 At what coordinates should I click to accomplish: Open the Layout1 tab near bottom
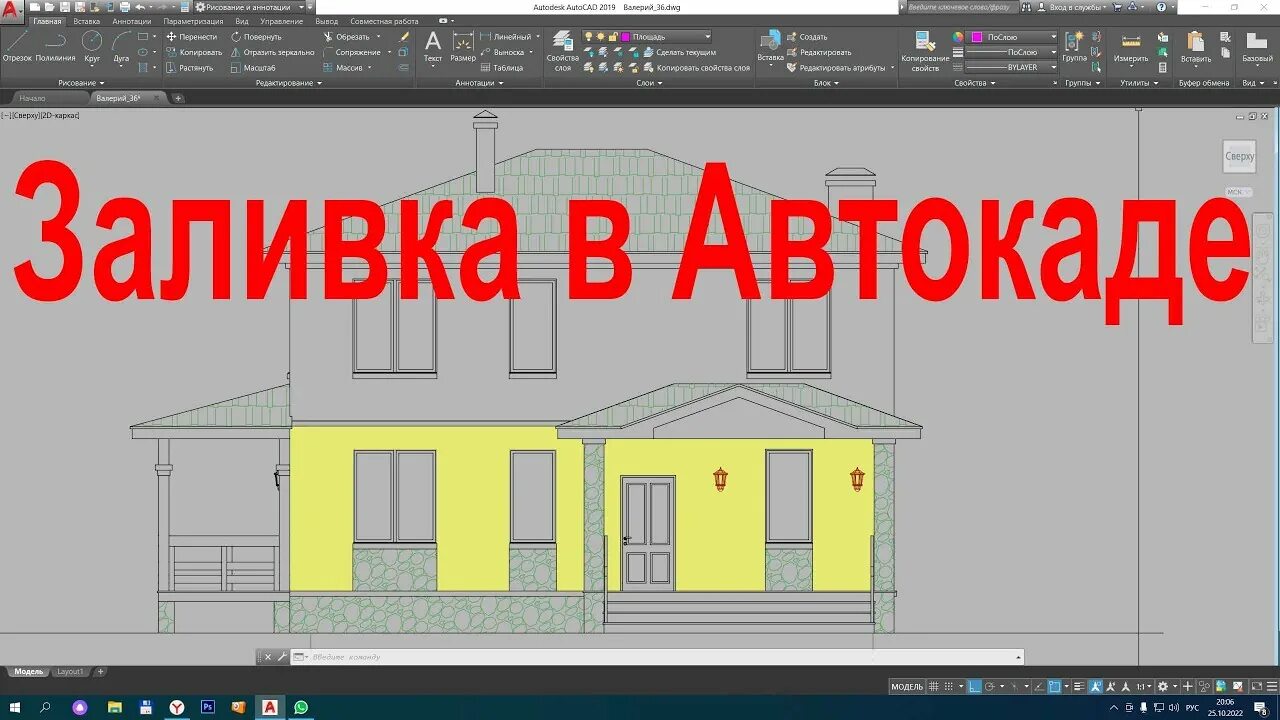[68, 671]
